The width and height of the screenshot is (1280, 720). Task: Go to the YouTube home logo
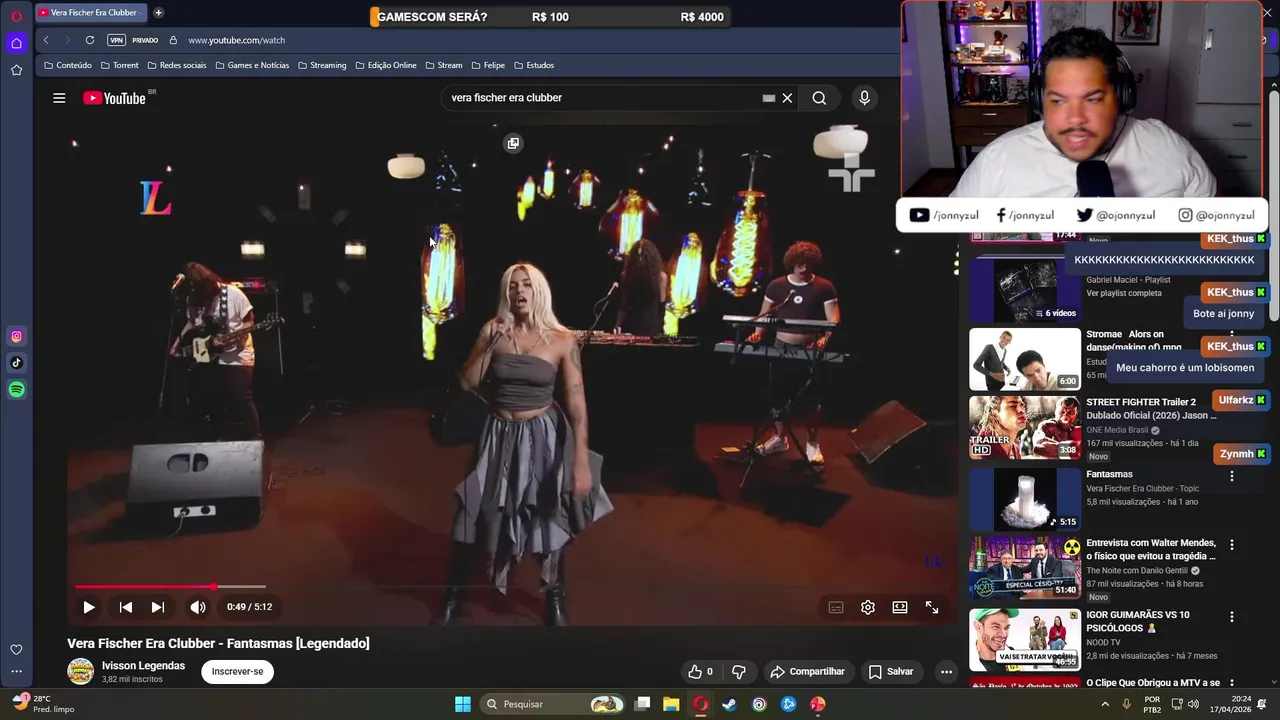click(x=114, y=98)
